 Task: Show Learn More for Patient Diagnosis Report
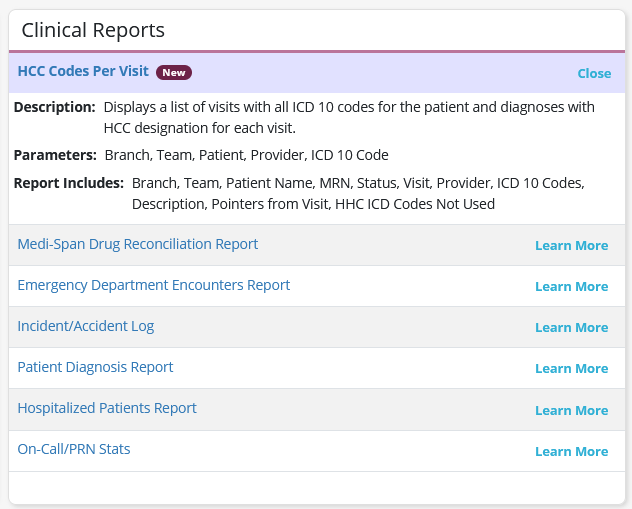pos(571,369)
